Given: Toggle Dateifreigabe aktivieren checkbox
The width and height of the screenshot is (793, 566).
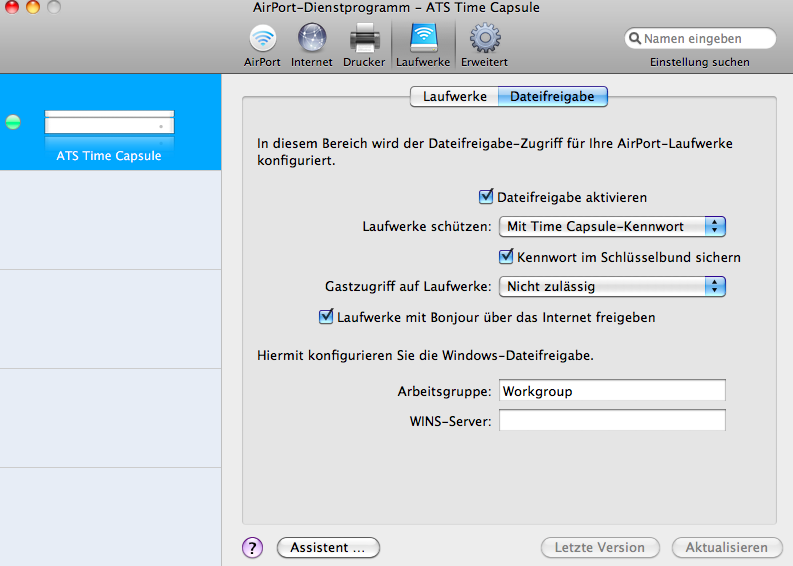Looking at the screenshot, I should click(487, 197).
